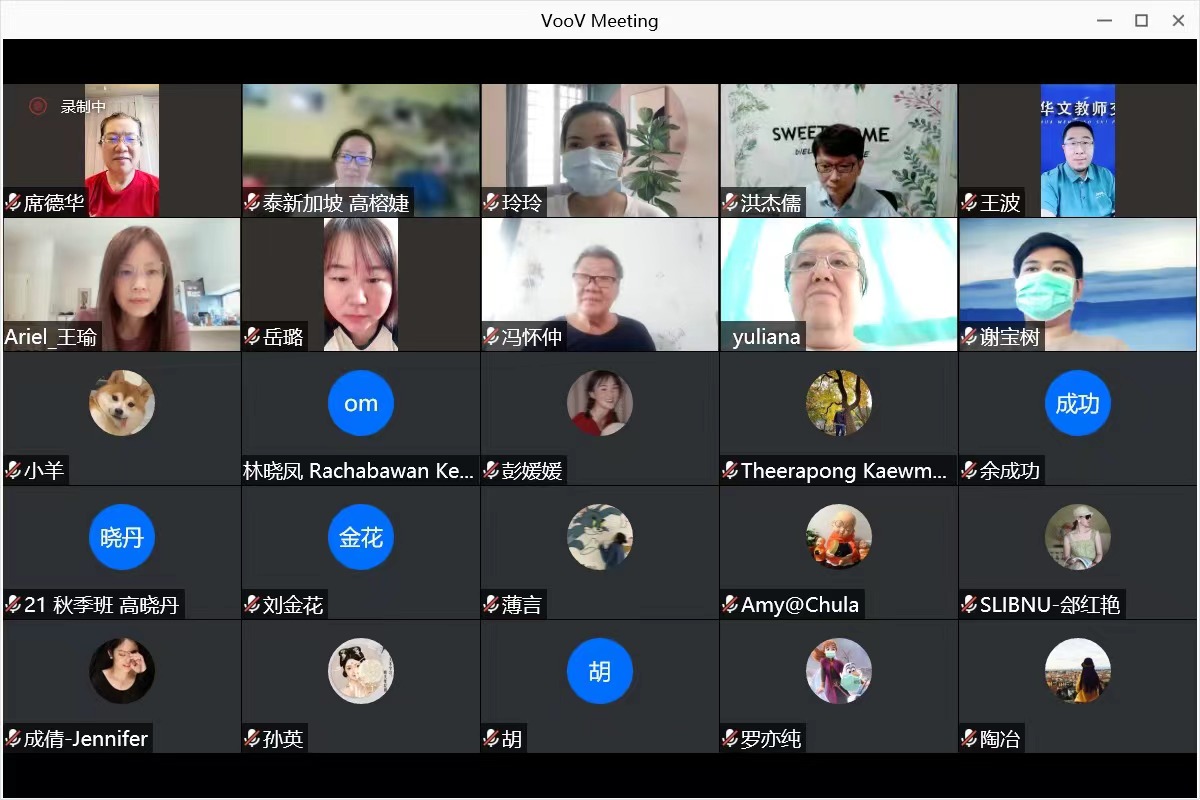Click muted mic icon beside Theerapong Kaewm...
Screen dimensions: 1200x800
730,471
